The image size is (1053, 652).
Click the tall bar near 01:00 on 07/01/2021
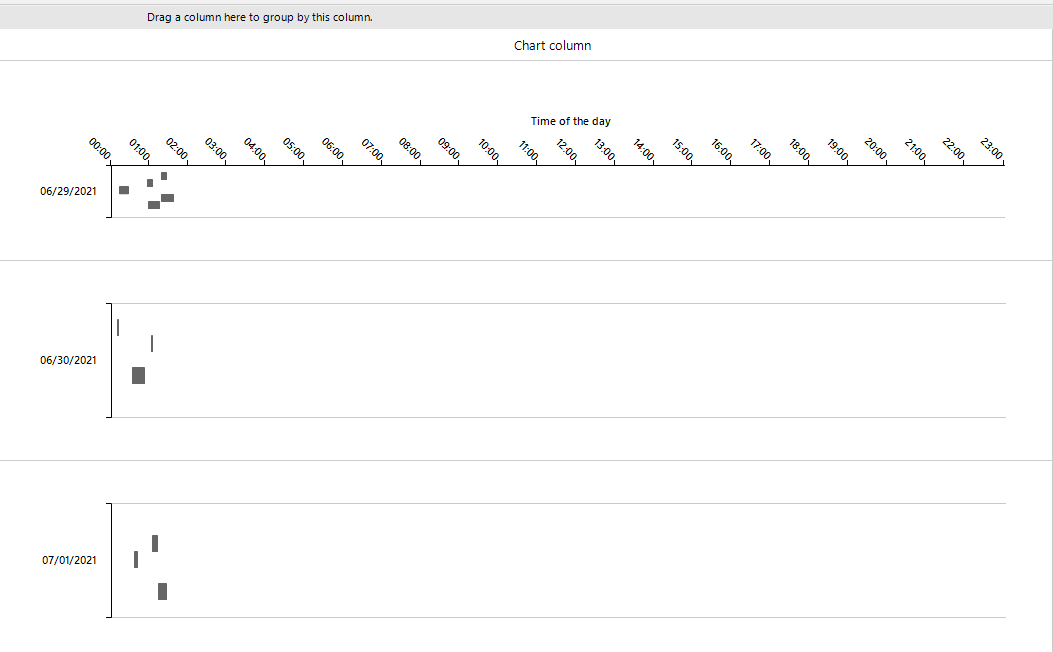[154, 543]
